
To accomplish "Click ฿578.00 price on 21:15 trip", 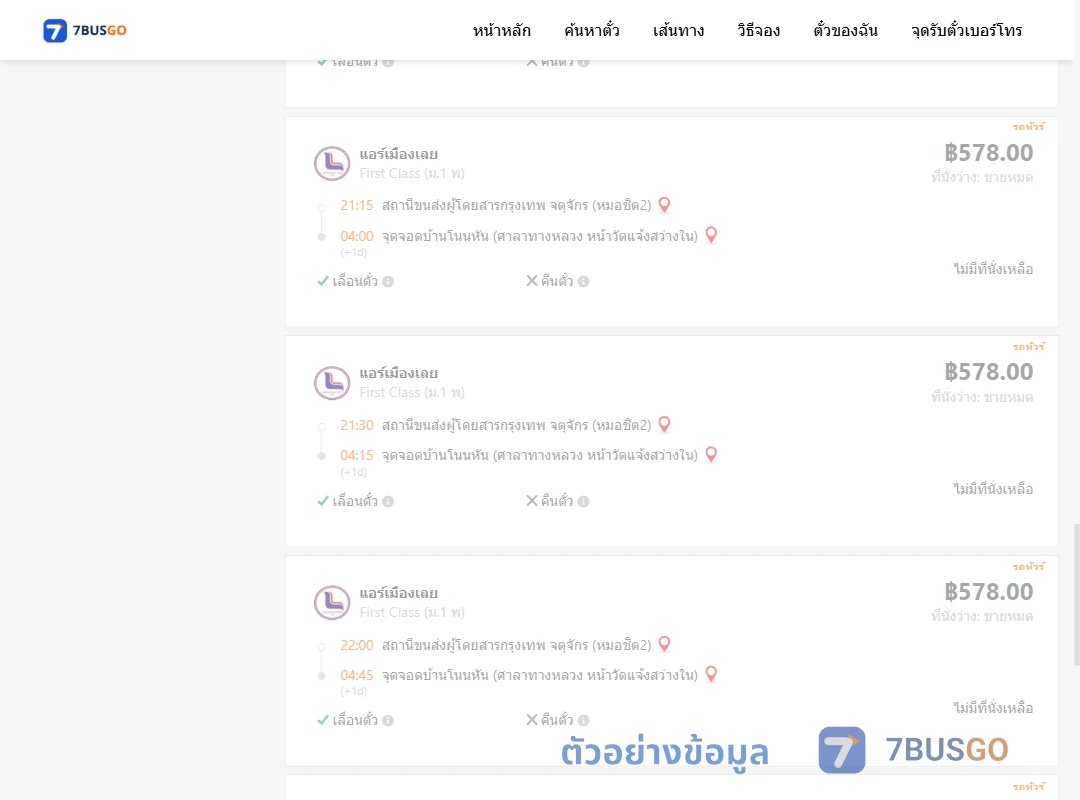I will (x=988, y=152).
